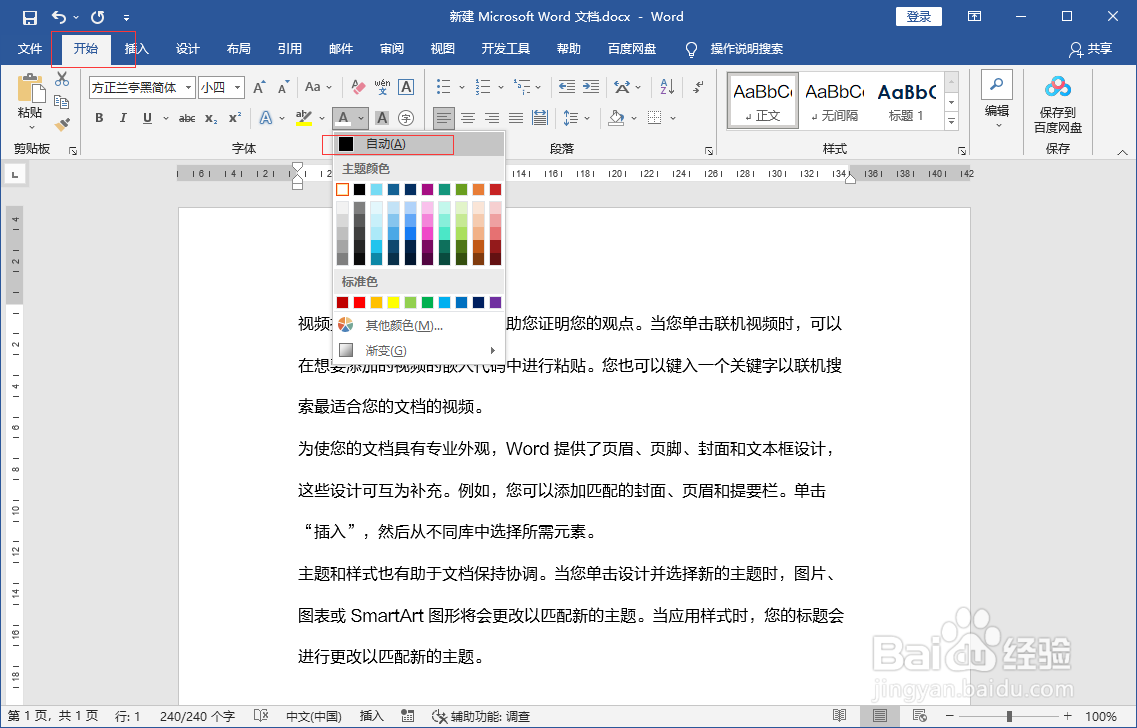Click the Text Highlight Color marker icon
This screenshot has height=728, width=1137.
click(304, 118)
